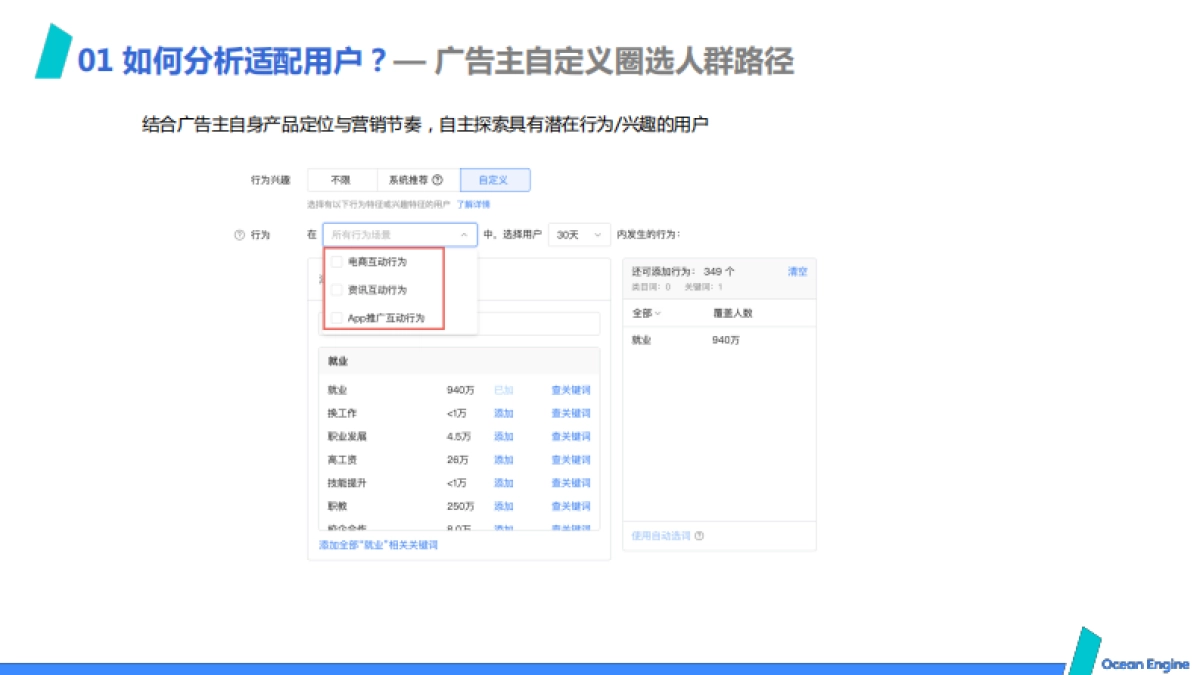Choose the 系统推荐 option
This screenshot has width=1200, height=675.
point(408,180)
